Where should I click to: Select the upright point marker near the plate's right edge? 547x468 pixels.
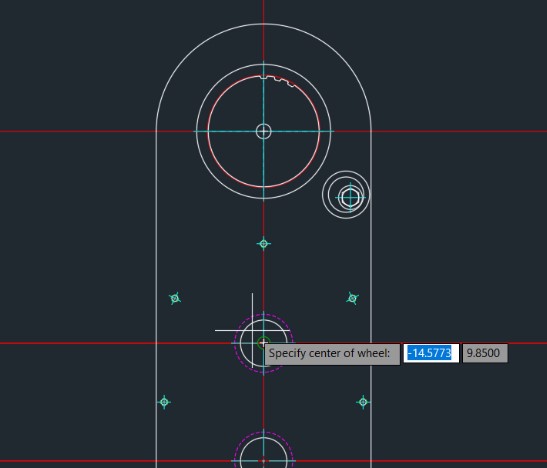pos(363,402)
